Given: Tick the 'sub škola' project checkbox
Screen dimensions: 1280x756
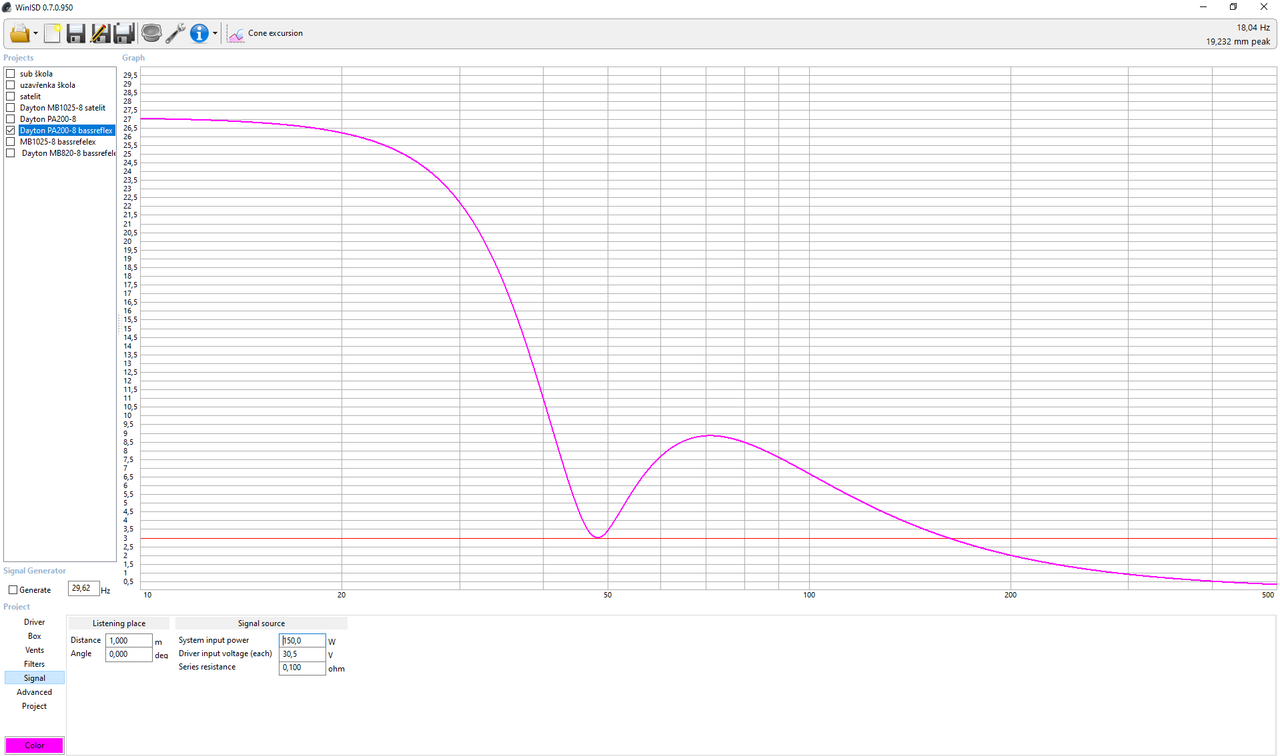Looking at the screenshot, I should (x=11, y=74).
